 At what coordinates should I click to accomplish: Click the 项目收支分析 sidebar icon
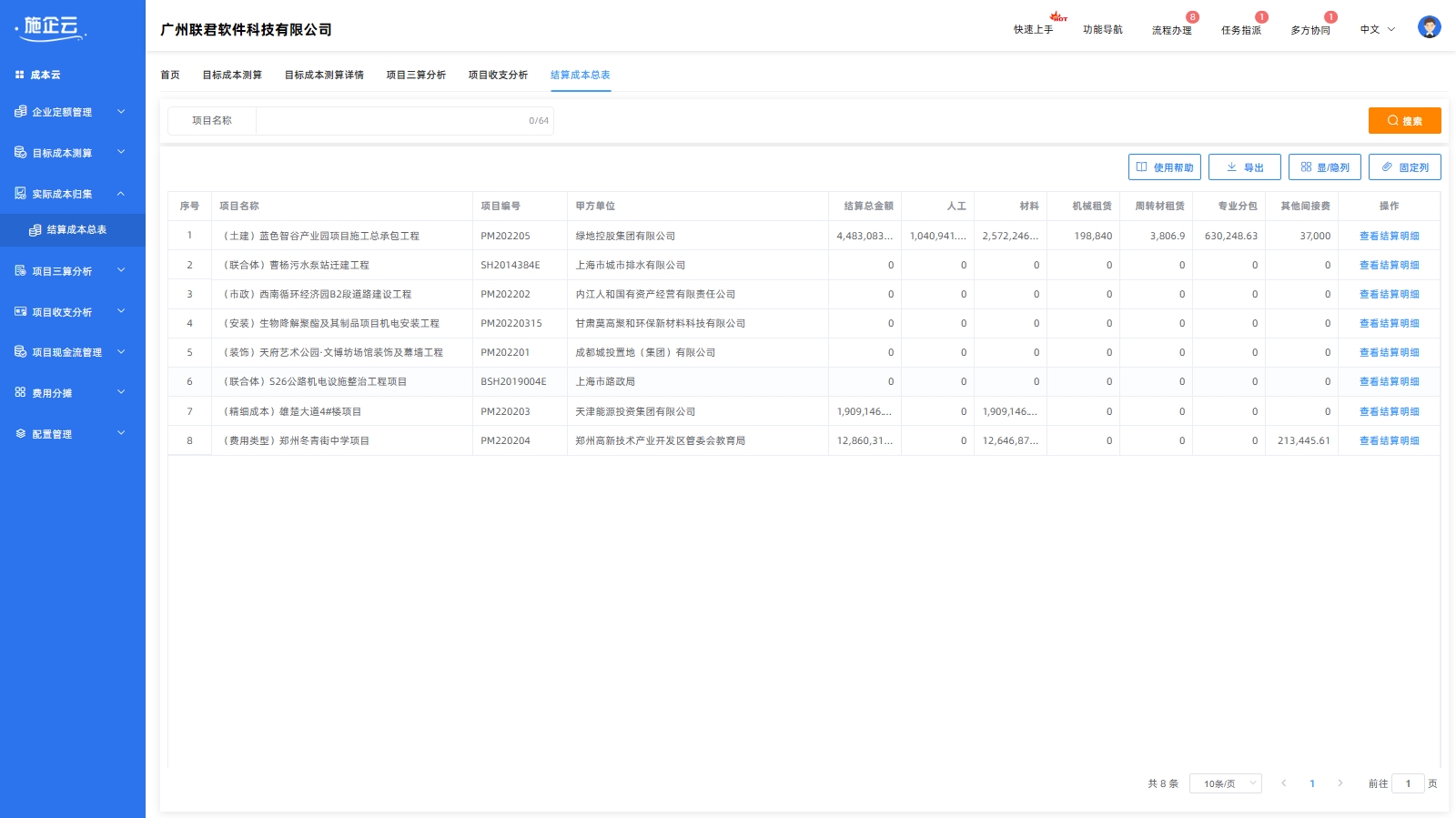point(20,312)
